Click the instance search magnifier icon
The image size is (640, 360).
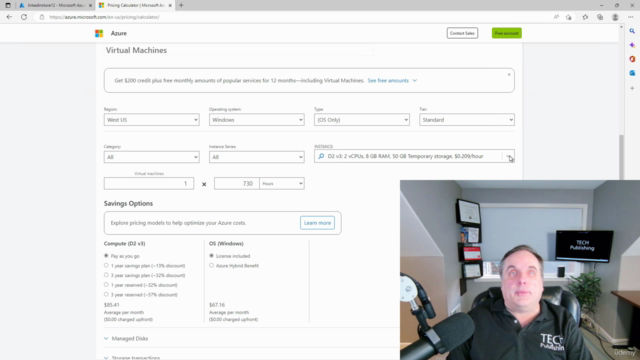pos(321,156)
